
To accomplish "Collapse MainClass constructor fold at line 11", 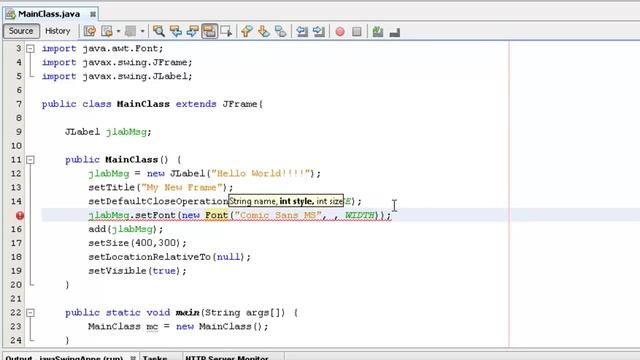I will coord(30,160).
